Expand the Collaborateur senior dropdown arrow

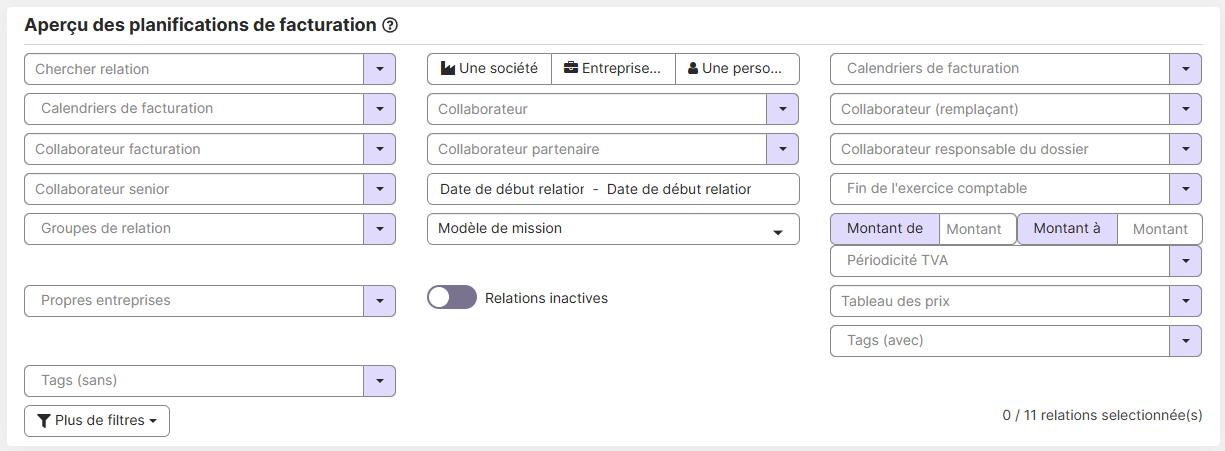tap(379, 189)
